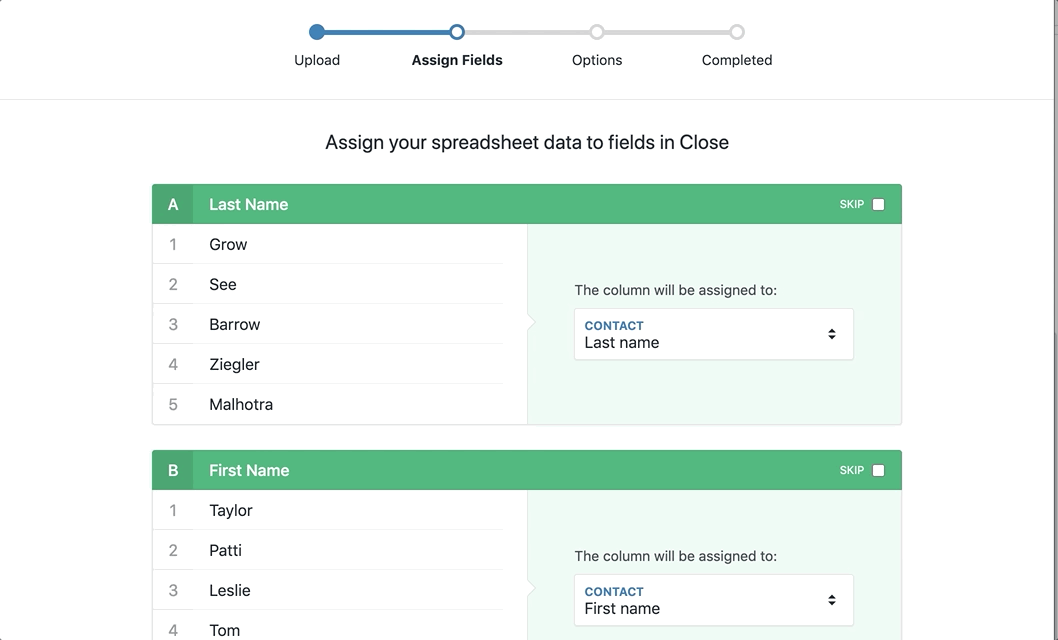
Task: Click the Completed progress circle
Action: pyautogui.click(x=737, y=32)
